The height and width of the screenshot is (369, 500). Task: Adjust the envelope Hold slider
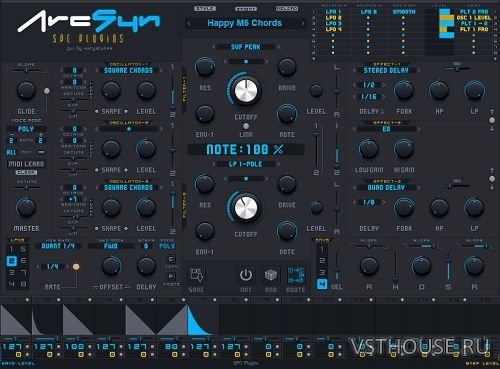click(x=395, y=267)
